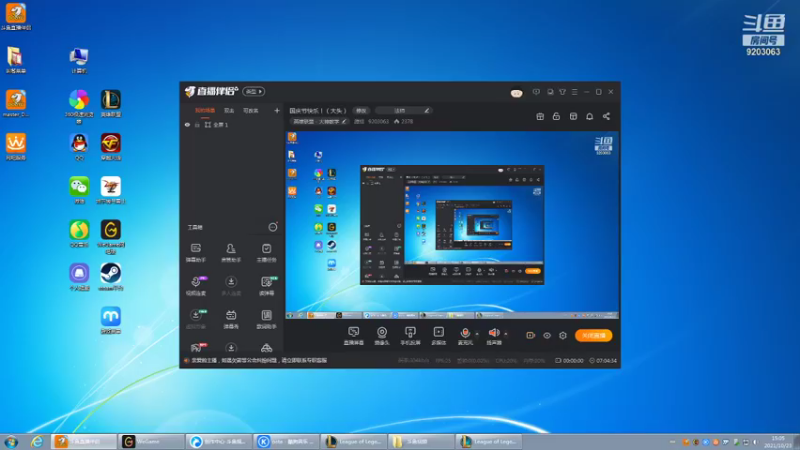The image size is (800, 450).
Task: Open QQ desktop shortcut
Action: [79, 147]
